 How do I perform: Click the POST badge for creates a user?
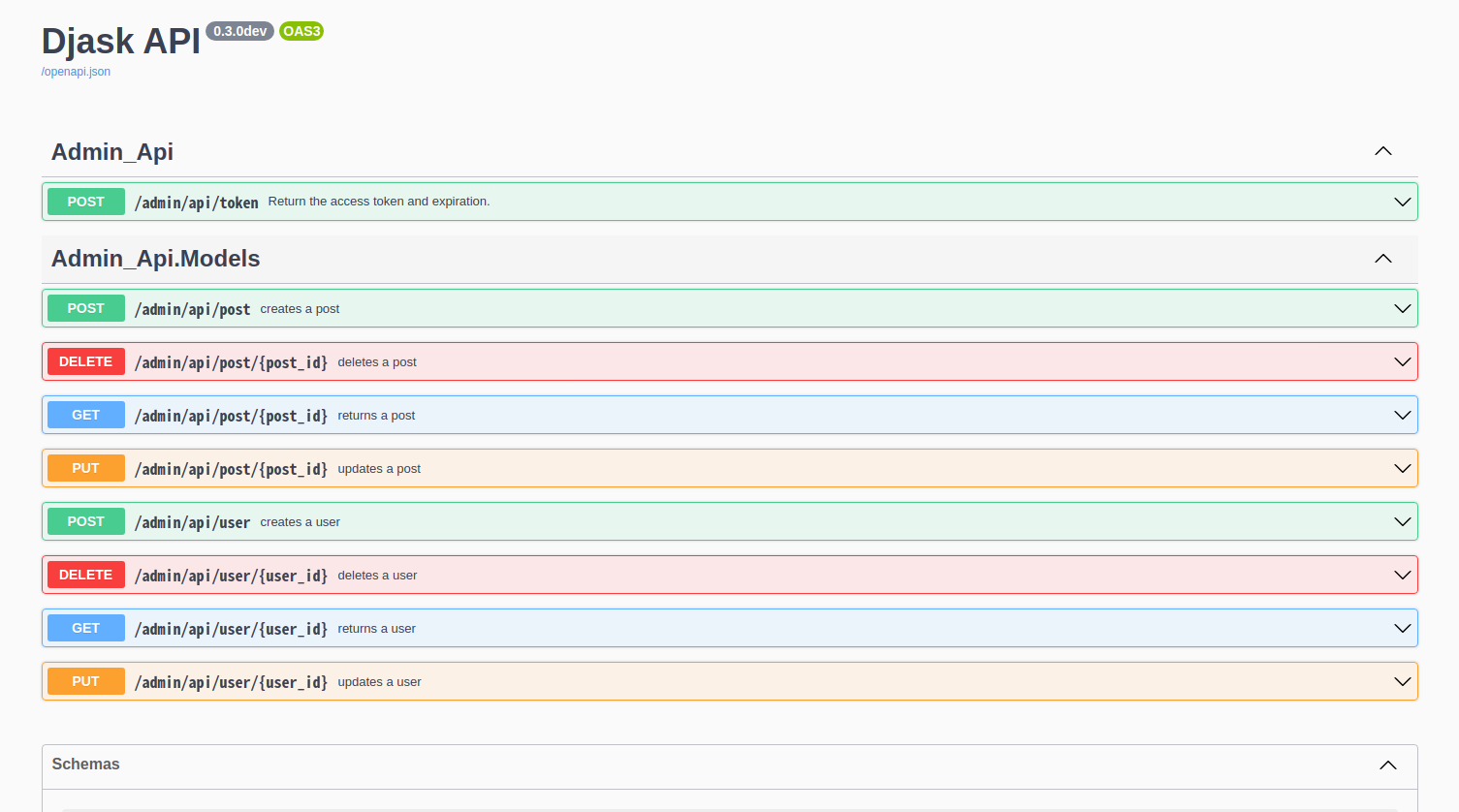coord(86,521)
